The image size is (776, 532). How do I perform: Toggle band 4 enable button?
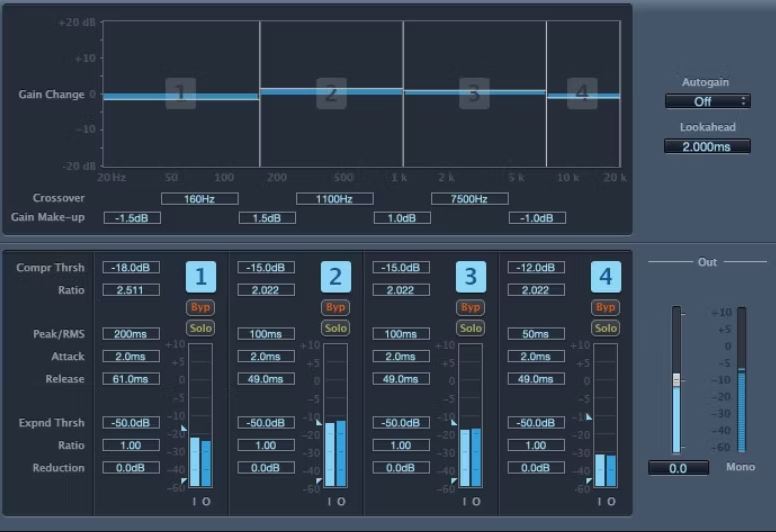[606, 277]
